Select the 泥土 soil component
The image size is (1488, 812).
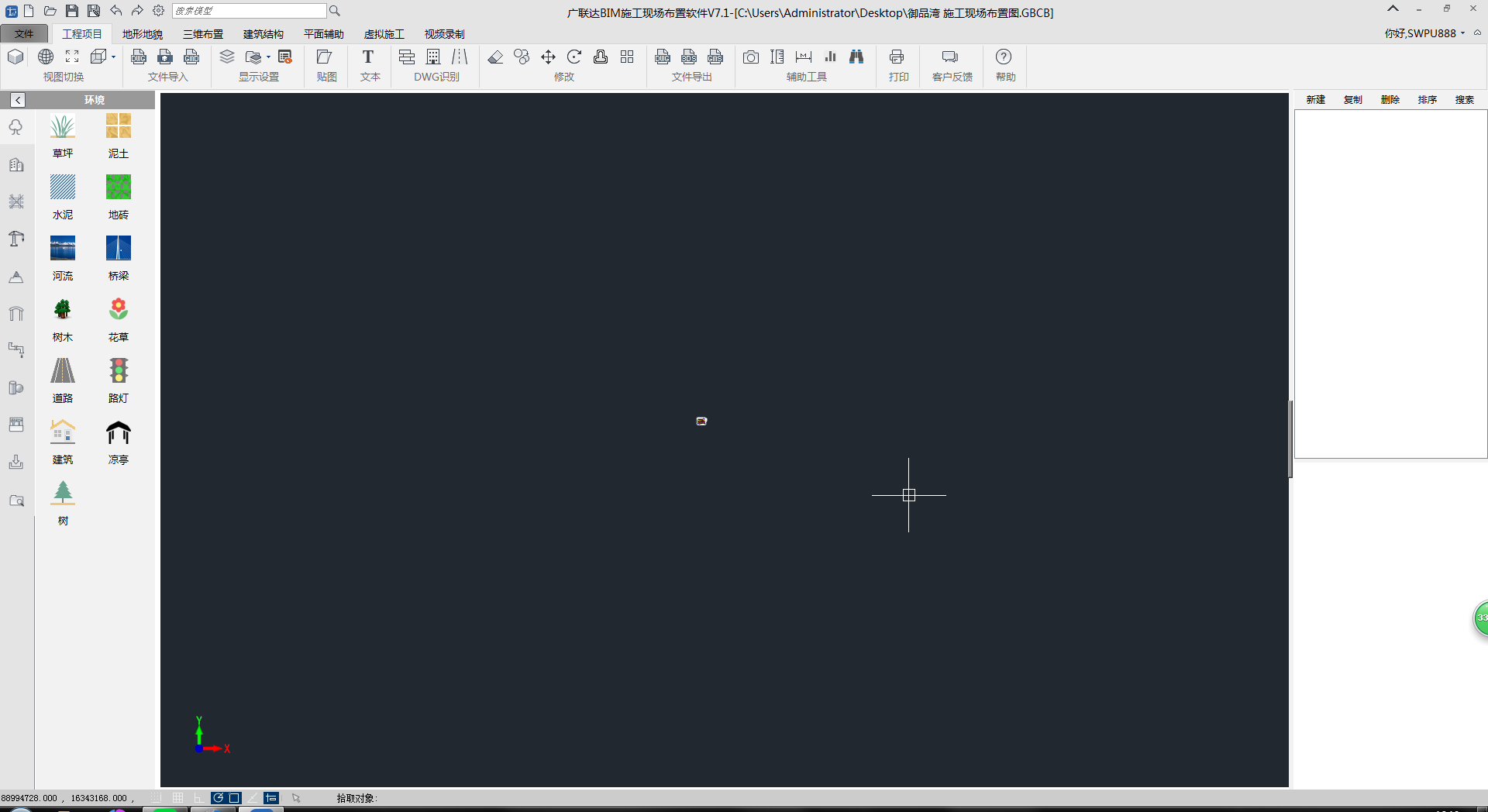tap(119, 136)
